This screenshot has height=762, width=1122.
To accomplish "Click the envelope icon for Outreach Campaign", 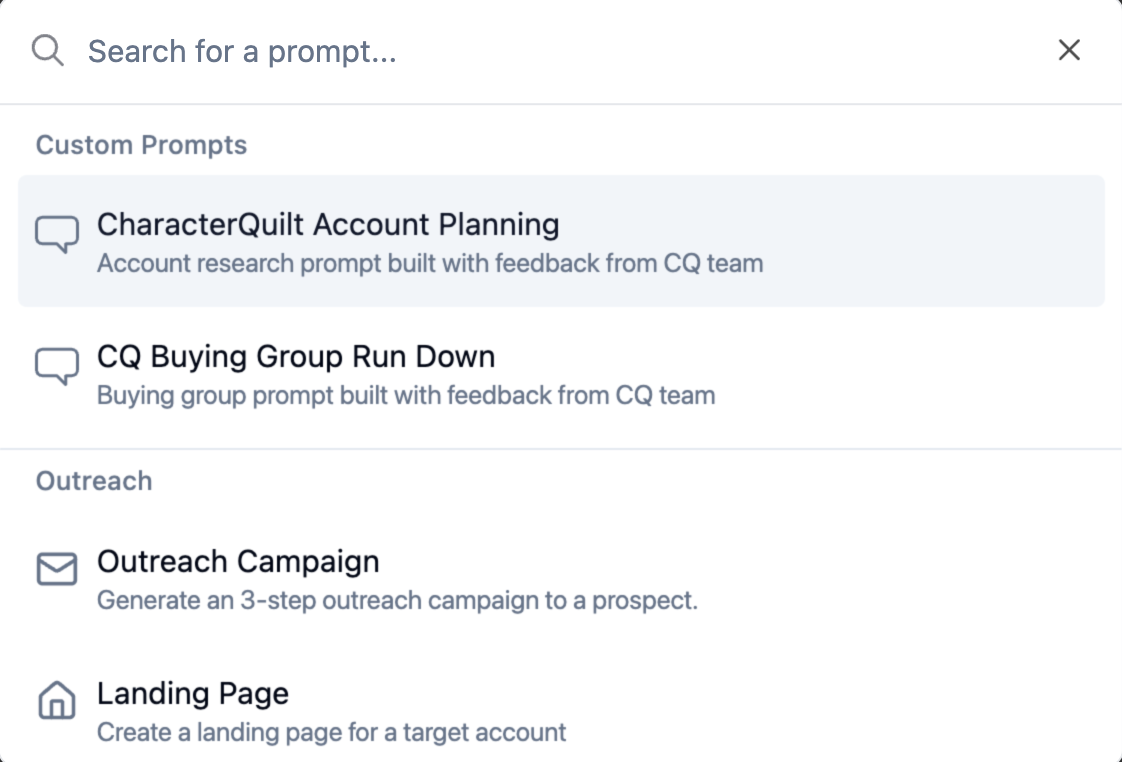I will pos(57,571).
